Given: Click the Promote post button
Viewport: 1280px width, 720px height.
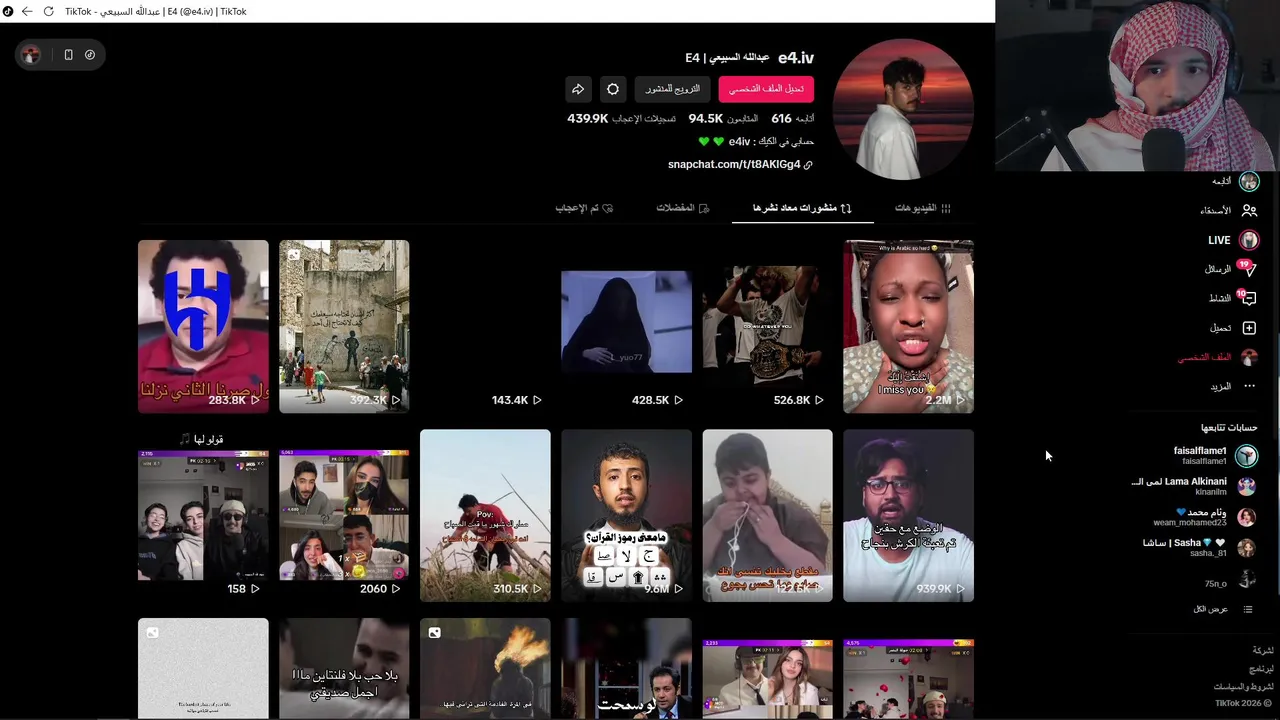Looking at the screenshot, I should (672, 89).
